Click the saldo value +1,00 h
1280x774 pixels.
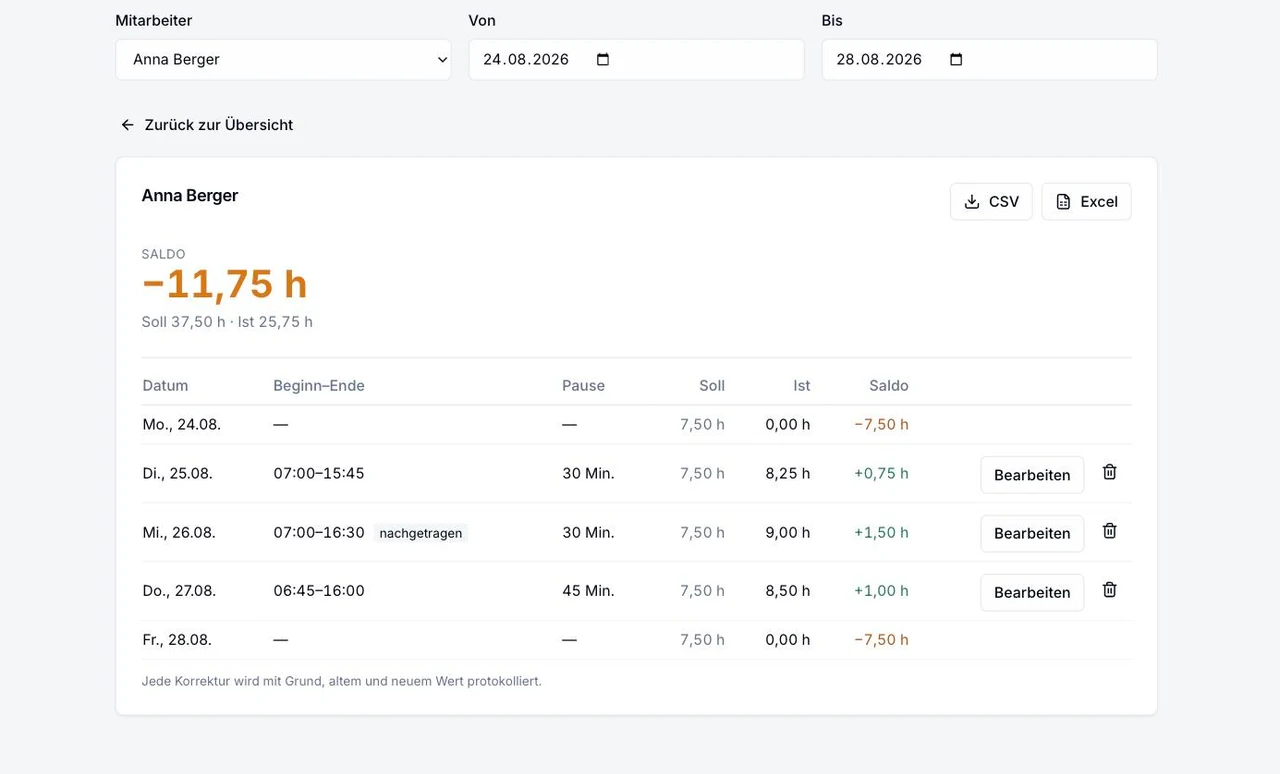point(881,591)
